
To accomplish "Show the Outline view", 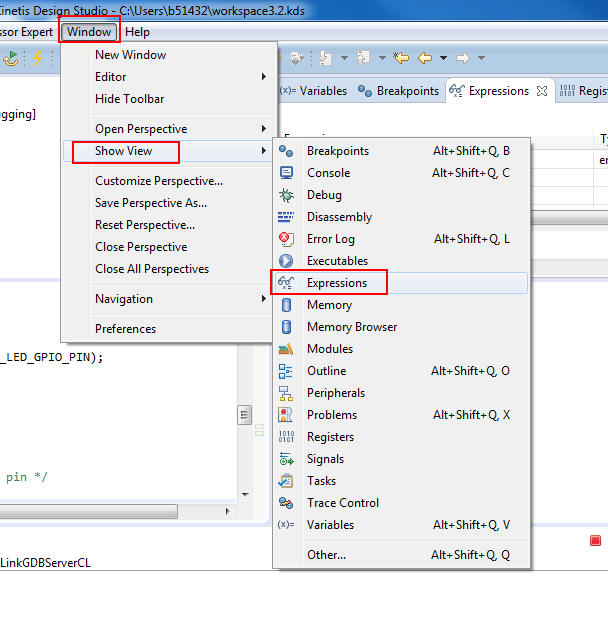I will pos(401,371).
